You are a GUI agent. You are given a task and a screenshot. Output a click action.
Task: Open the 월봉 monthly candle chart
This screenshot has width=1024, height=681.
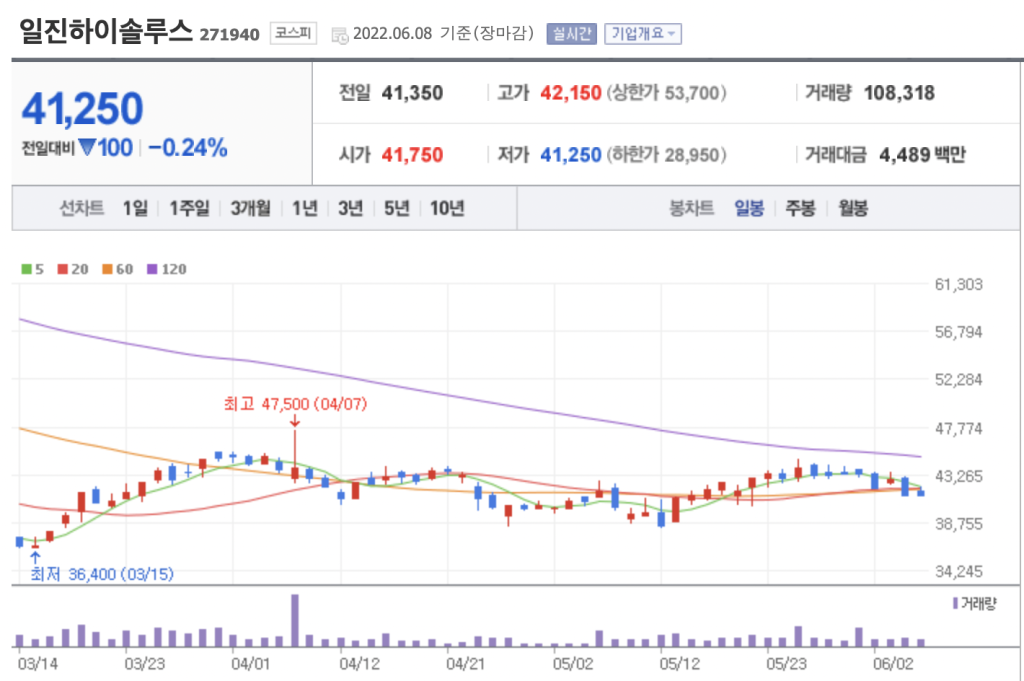(853, 209)
